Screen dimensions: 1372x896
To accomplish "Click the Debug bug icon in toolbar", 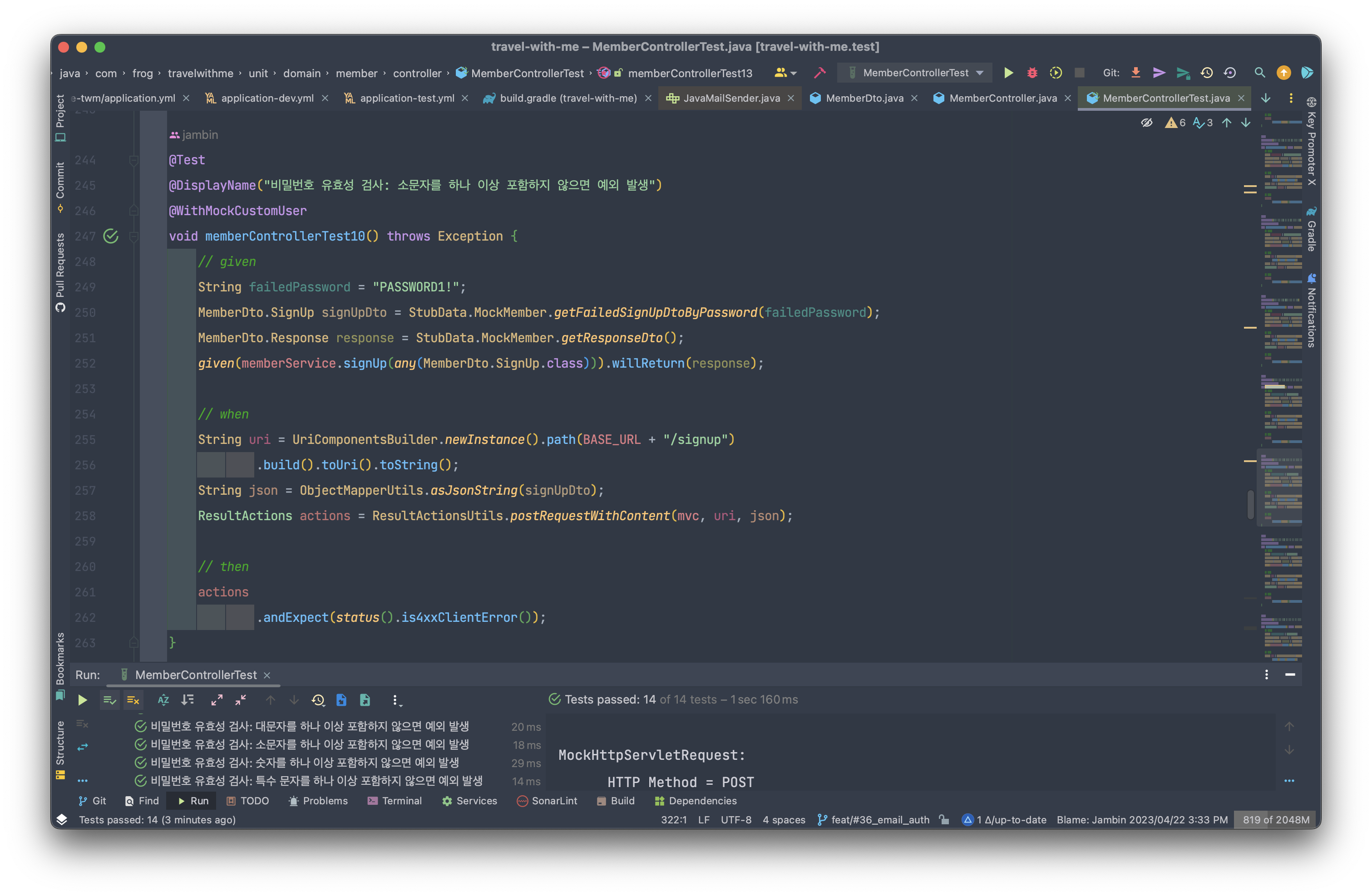I will (x=1032, y=73).
